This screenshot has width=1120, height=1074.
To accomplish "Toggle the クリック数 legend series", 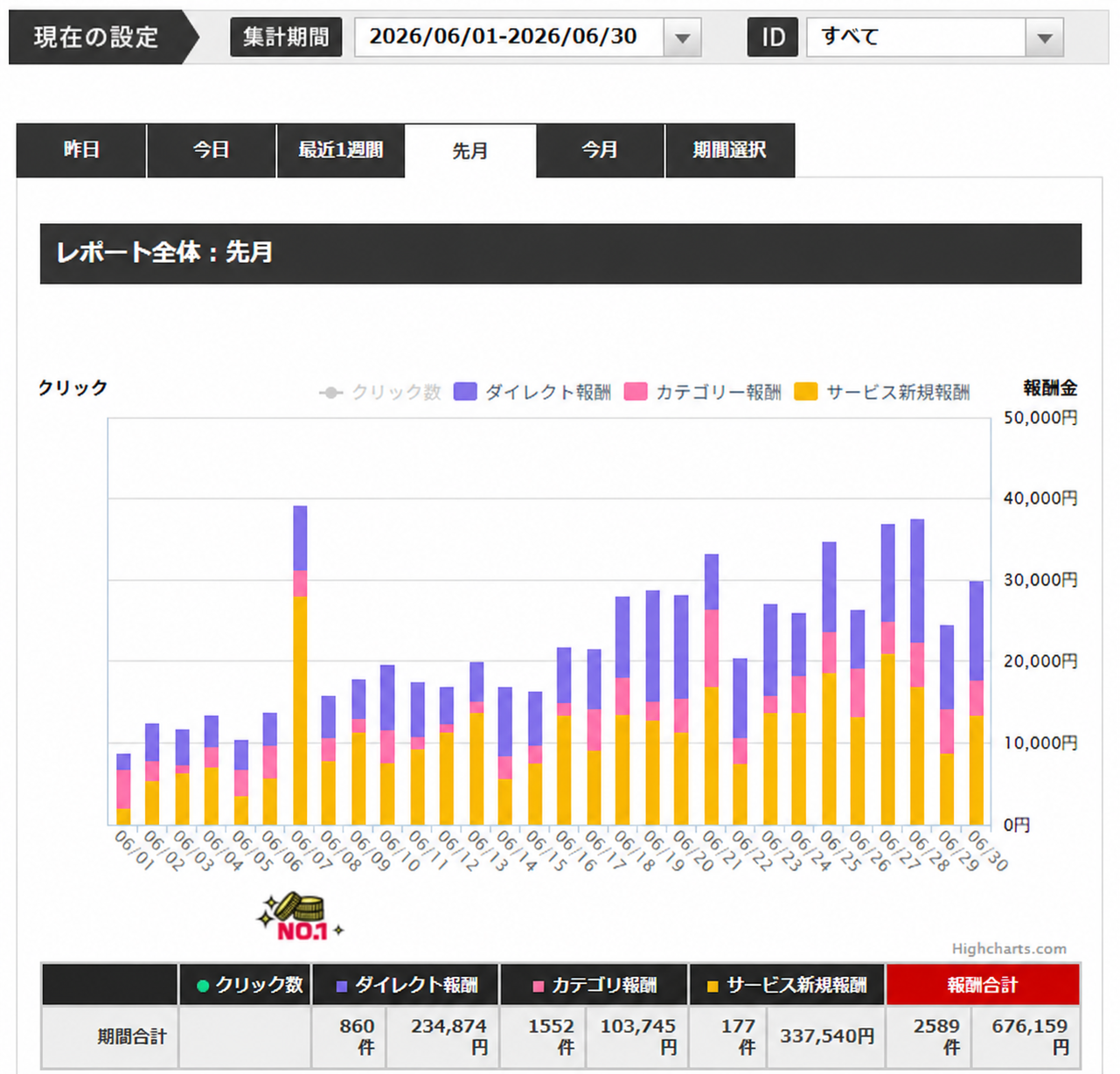I will (380, 392).
